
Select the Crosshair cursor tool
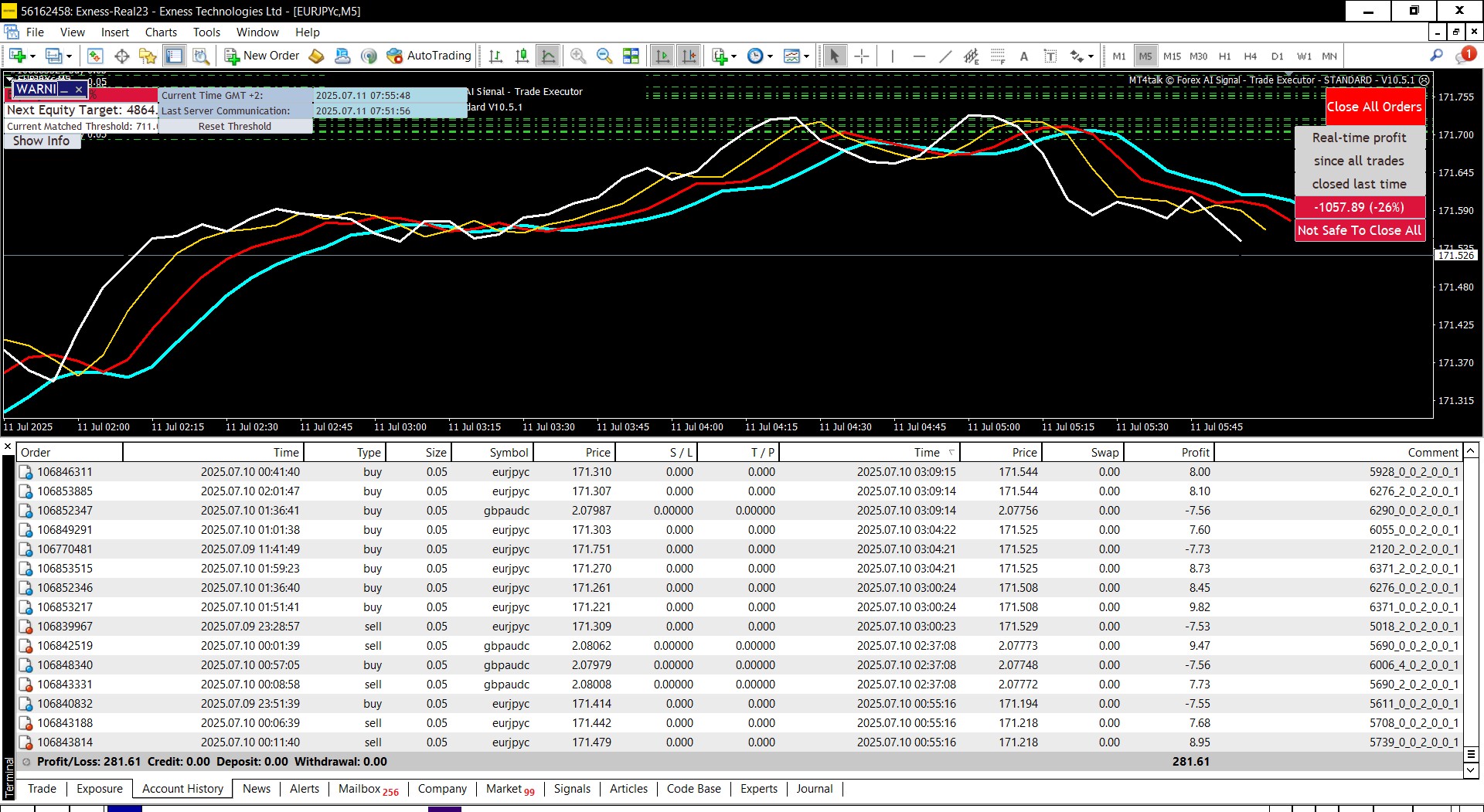point(862,56)
